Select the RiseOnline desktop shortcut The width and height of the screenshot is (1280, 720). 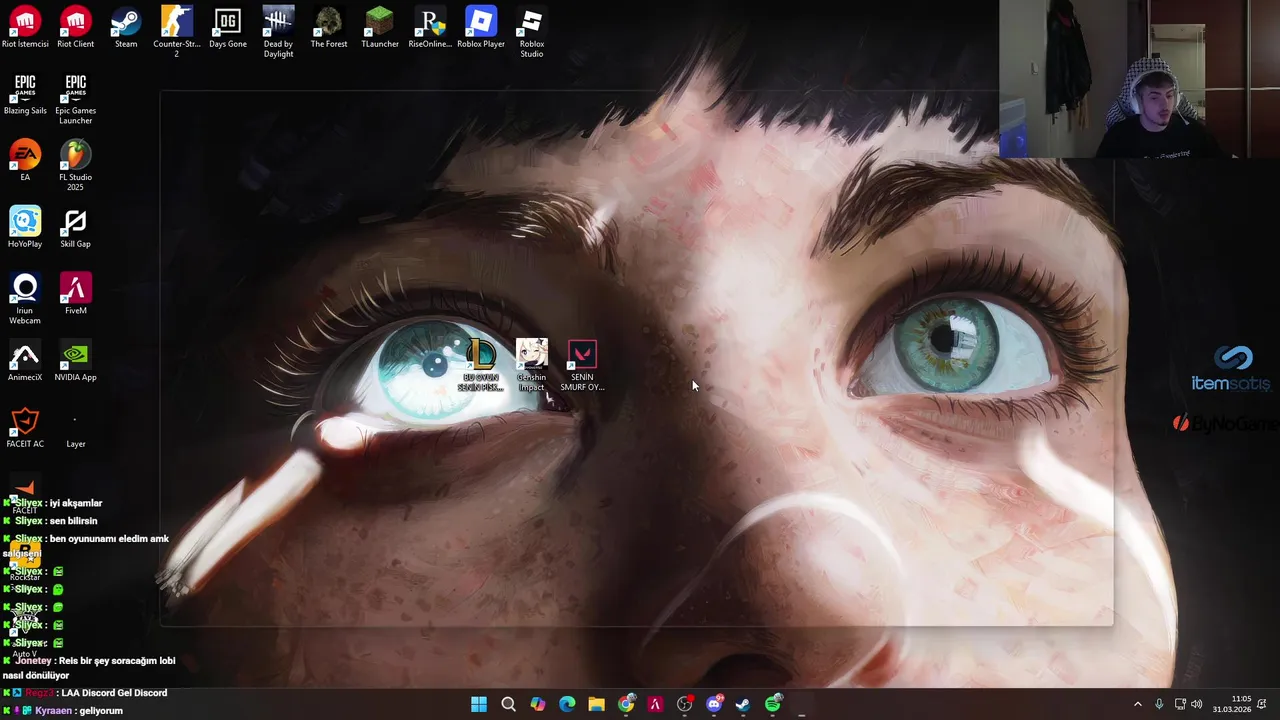click(x=430, y=28)
